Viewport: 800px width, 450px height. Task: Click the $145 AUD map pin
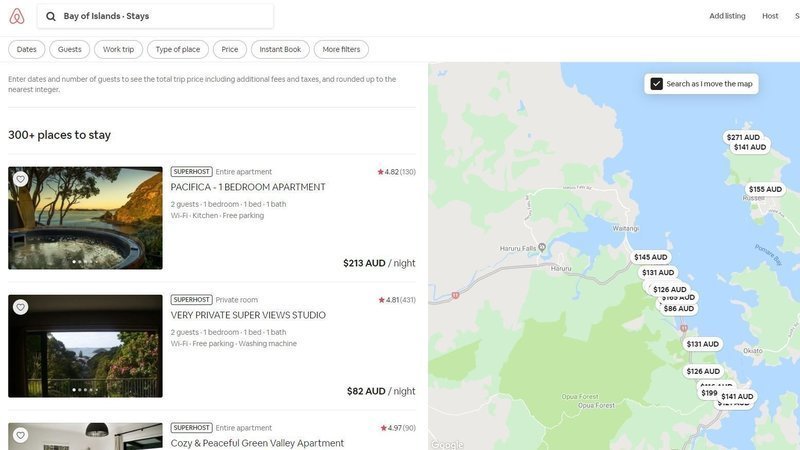click(x=650, y=257)
